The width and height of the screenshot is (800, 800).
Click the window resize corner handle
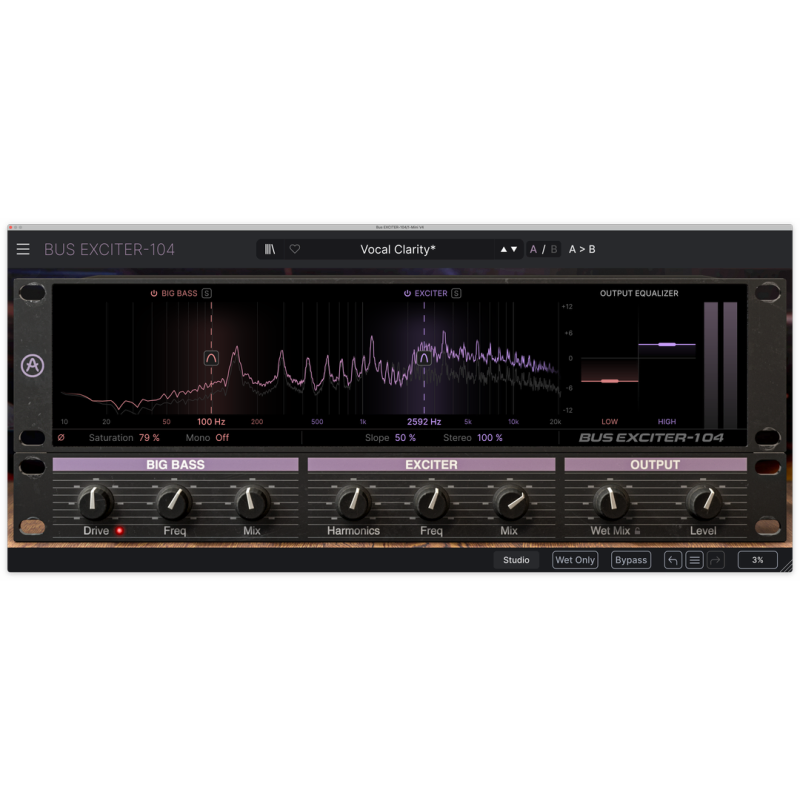(787, 565)
